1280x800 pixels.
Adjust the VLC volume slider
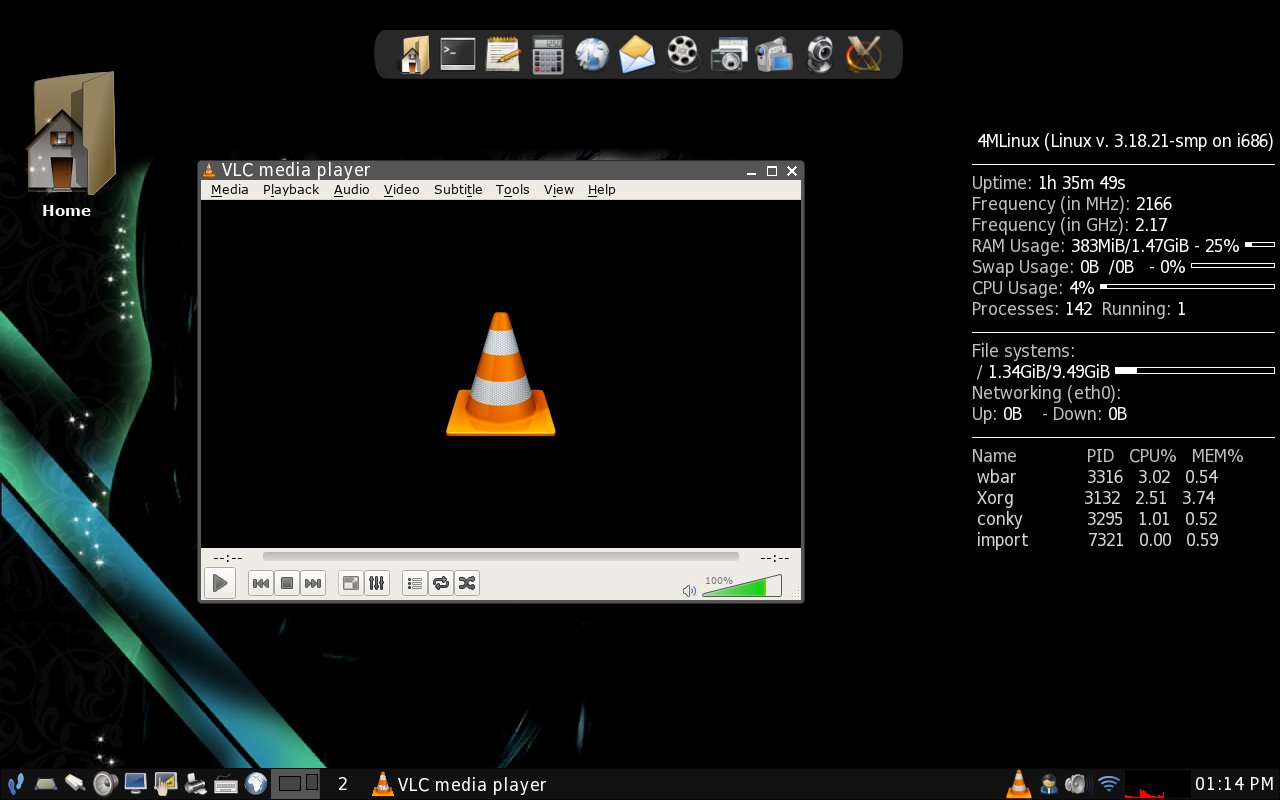741,586
